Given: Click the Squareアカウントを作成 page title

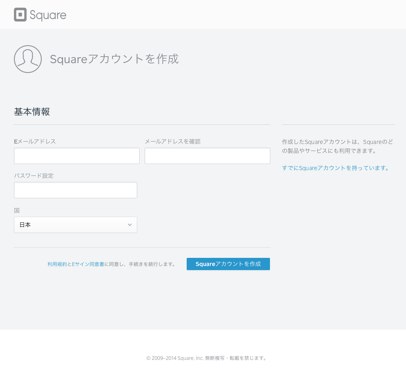Looking at the screenshot, I should [114, 59].
